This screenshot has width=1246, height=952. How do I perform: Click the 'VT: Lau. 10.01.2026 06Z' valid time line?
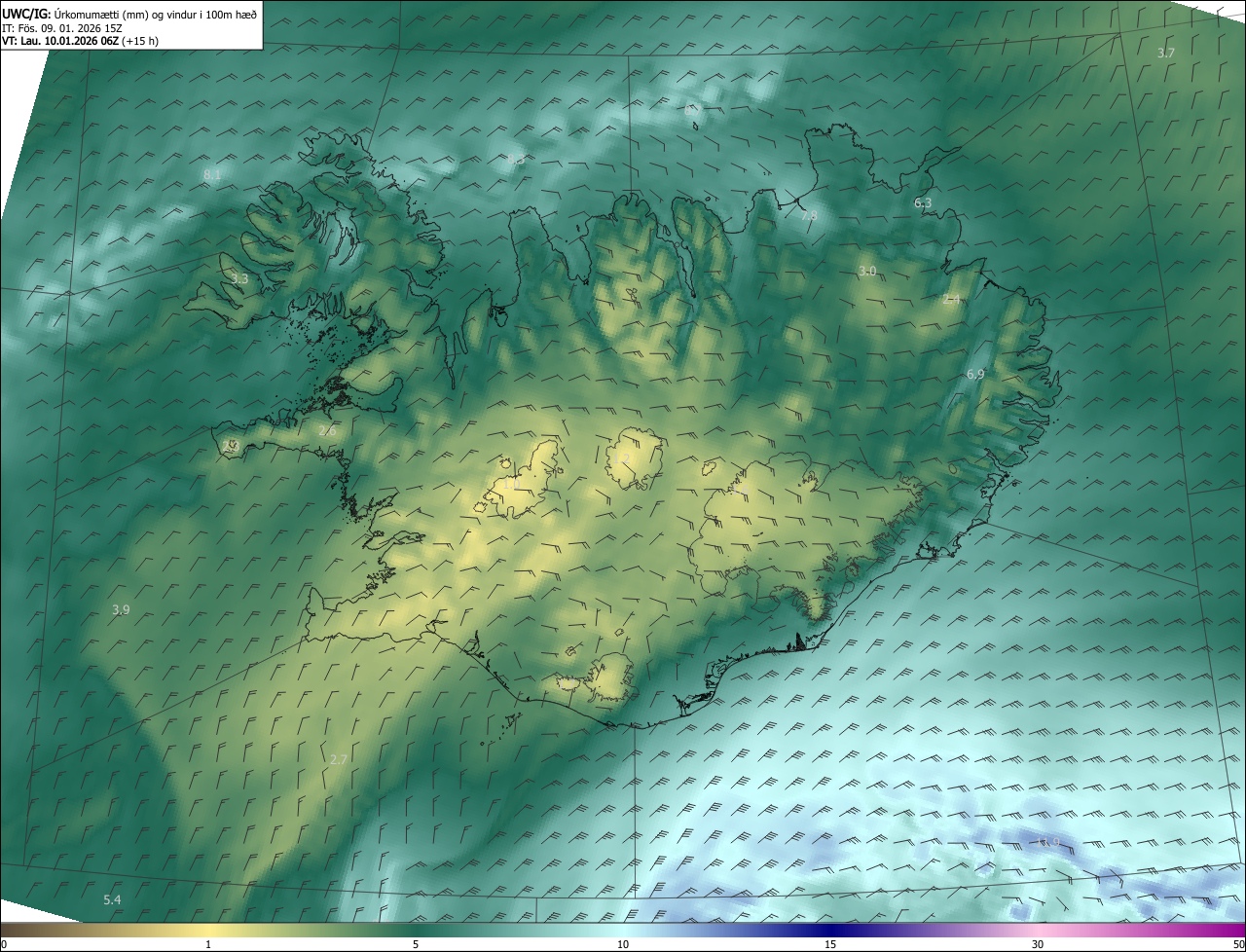click(x=81, y=41)
